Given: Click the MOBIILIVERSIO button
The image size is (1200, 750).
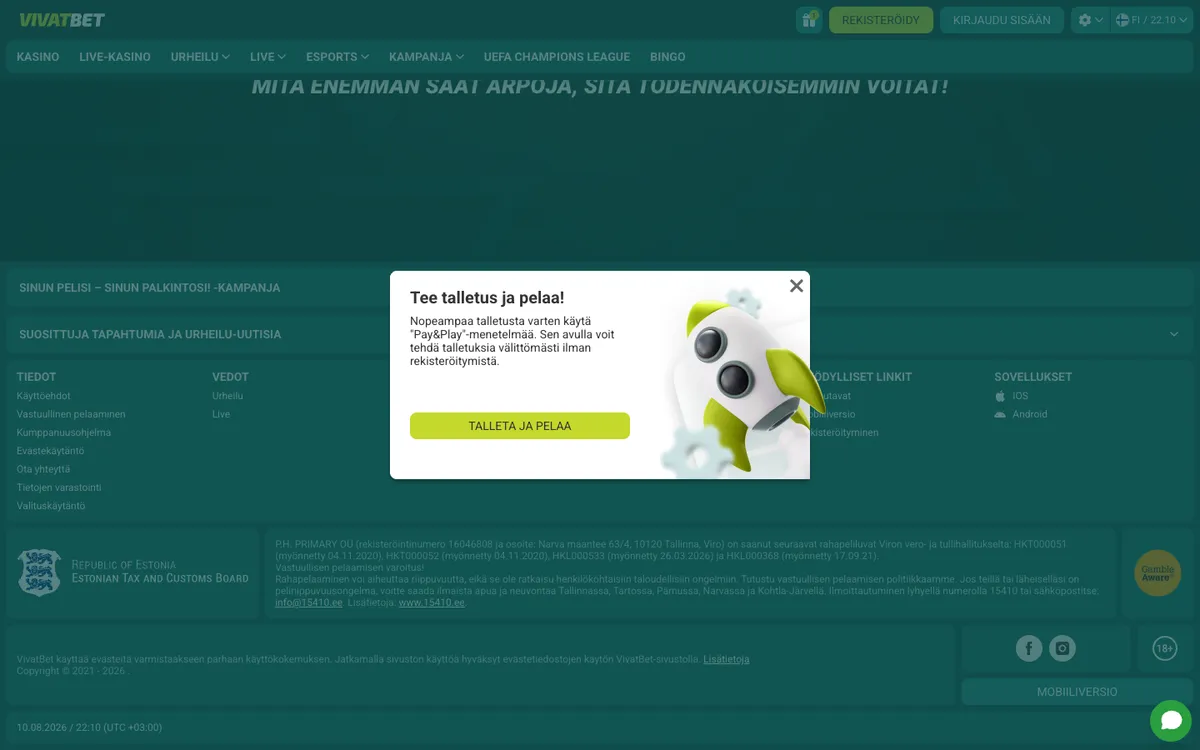Looking at the screenshot, I should pos(1077,692).
